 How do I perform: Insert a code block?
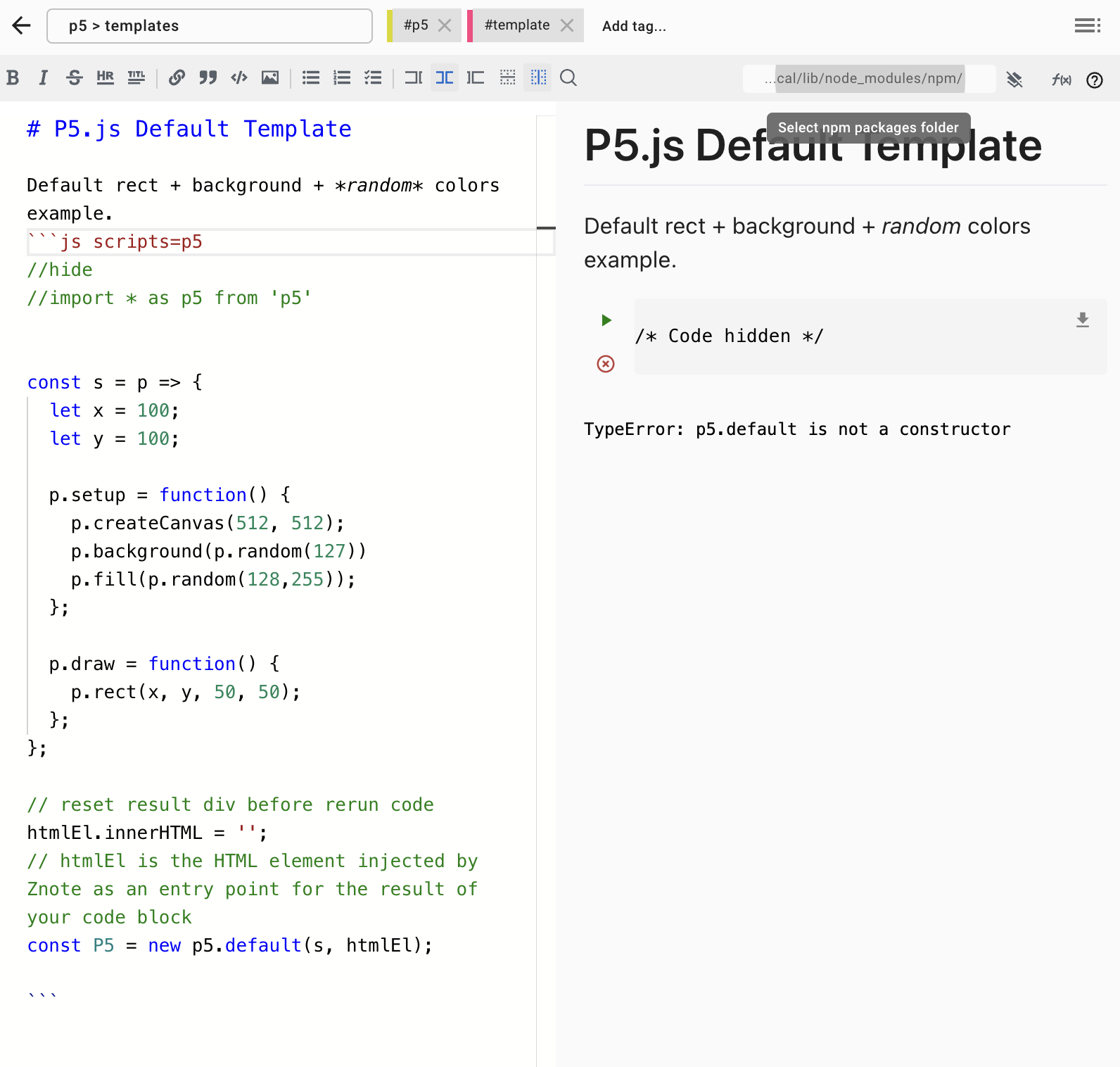[239, 78]
